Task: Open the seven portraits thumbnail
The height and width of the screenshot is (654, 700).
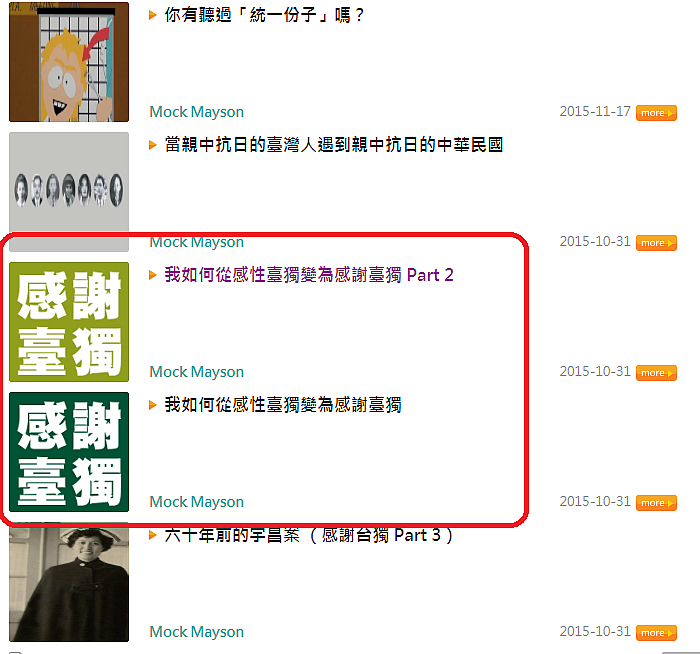Action: click(69, 192)
